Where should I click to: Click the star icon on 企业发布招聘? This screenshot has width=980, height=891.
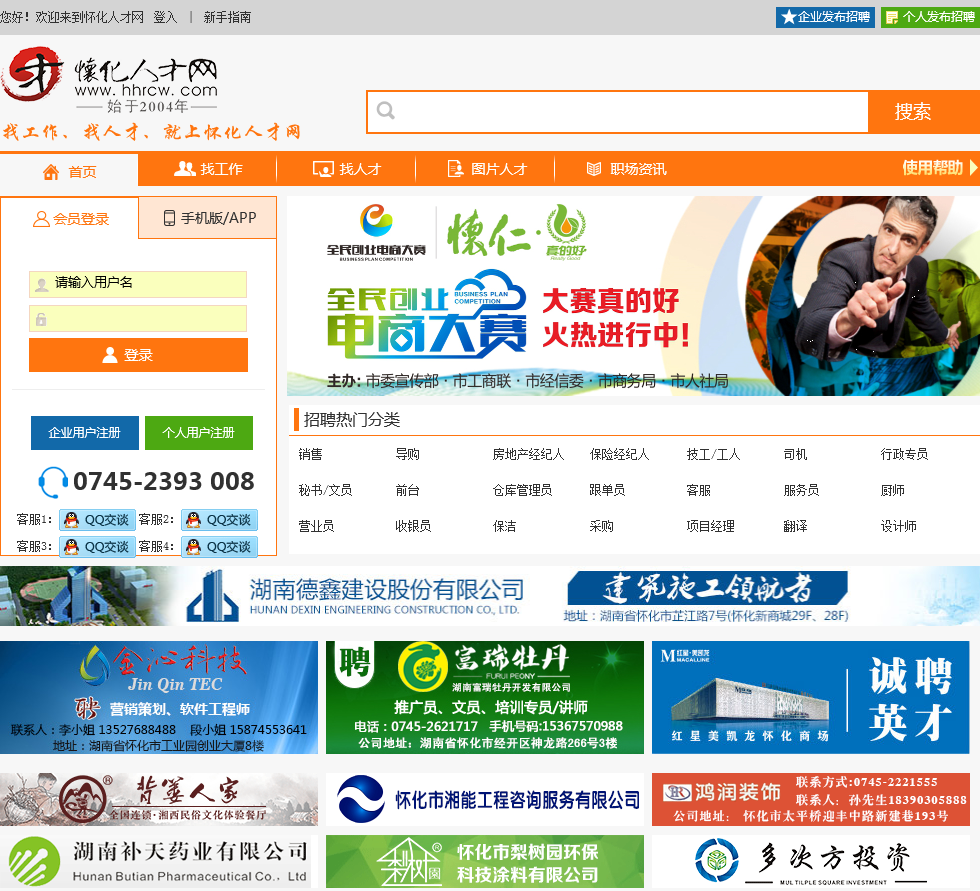click(789, 17)
